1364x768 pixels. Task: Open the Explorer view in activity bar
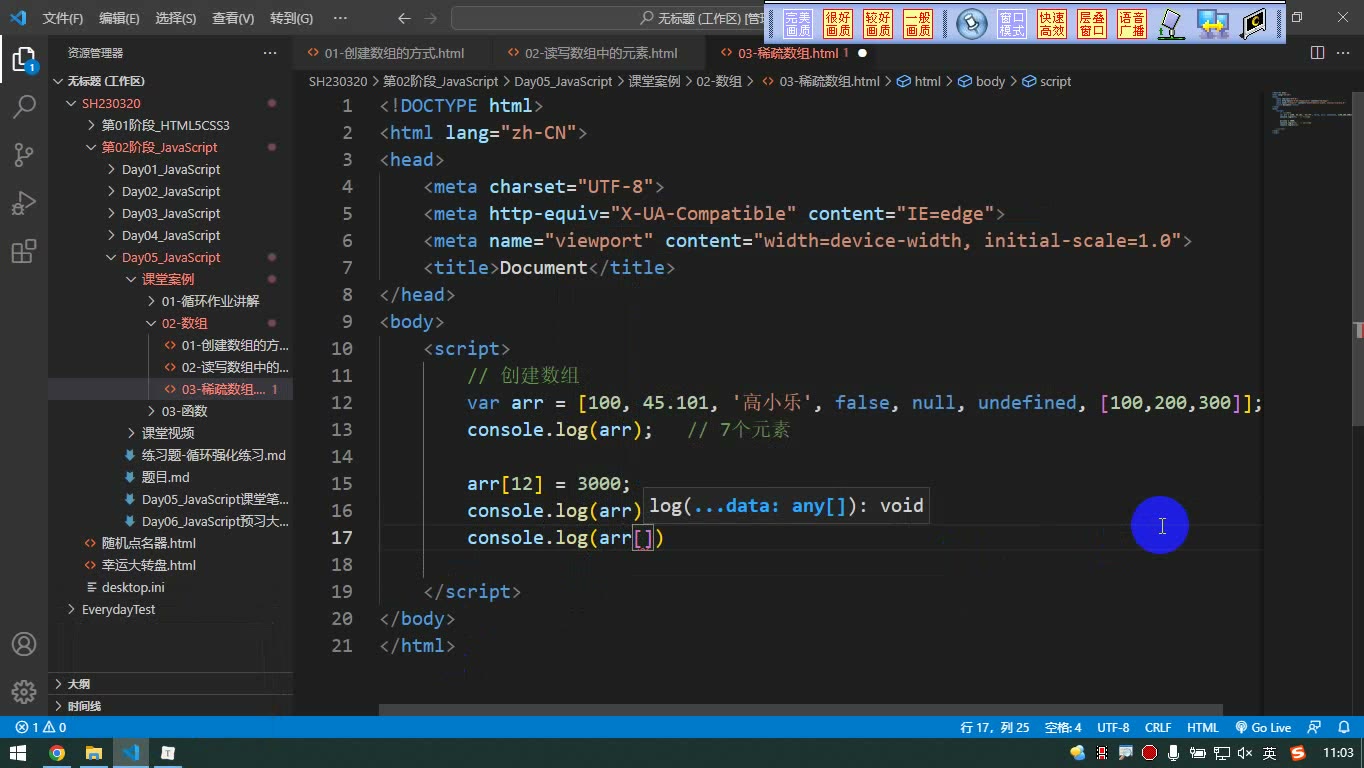24,58
